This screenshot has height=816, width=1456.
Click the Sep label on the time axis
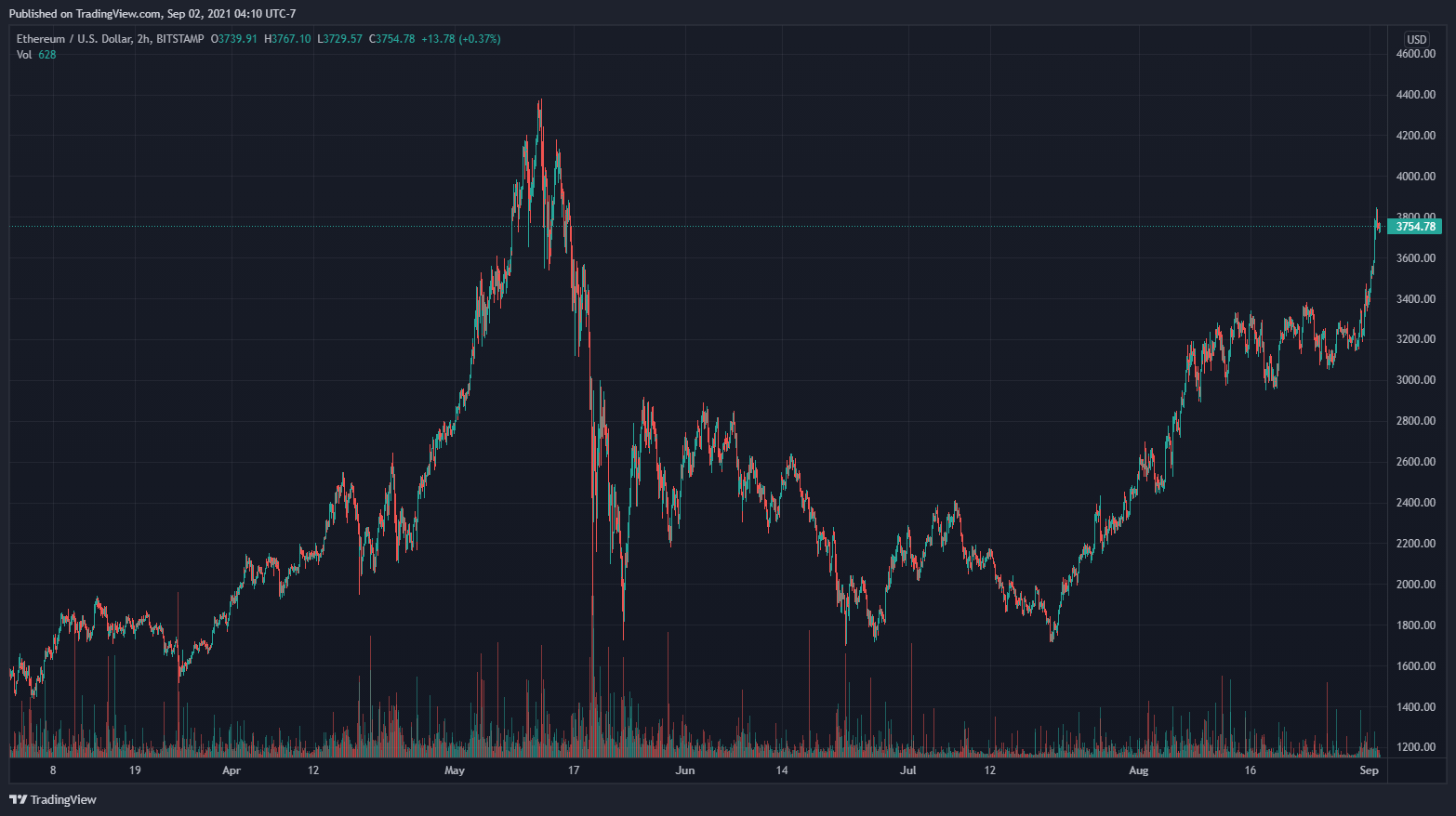click(x=1369, y=770)
